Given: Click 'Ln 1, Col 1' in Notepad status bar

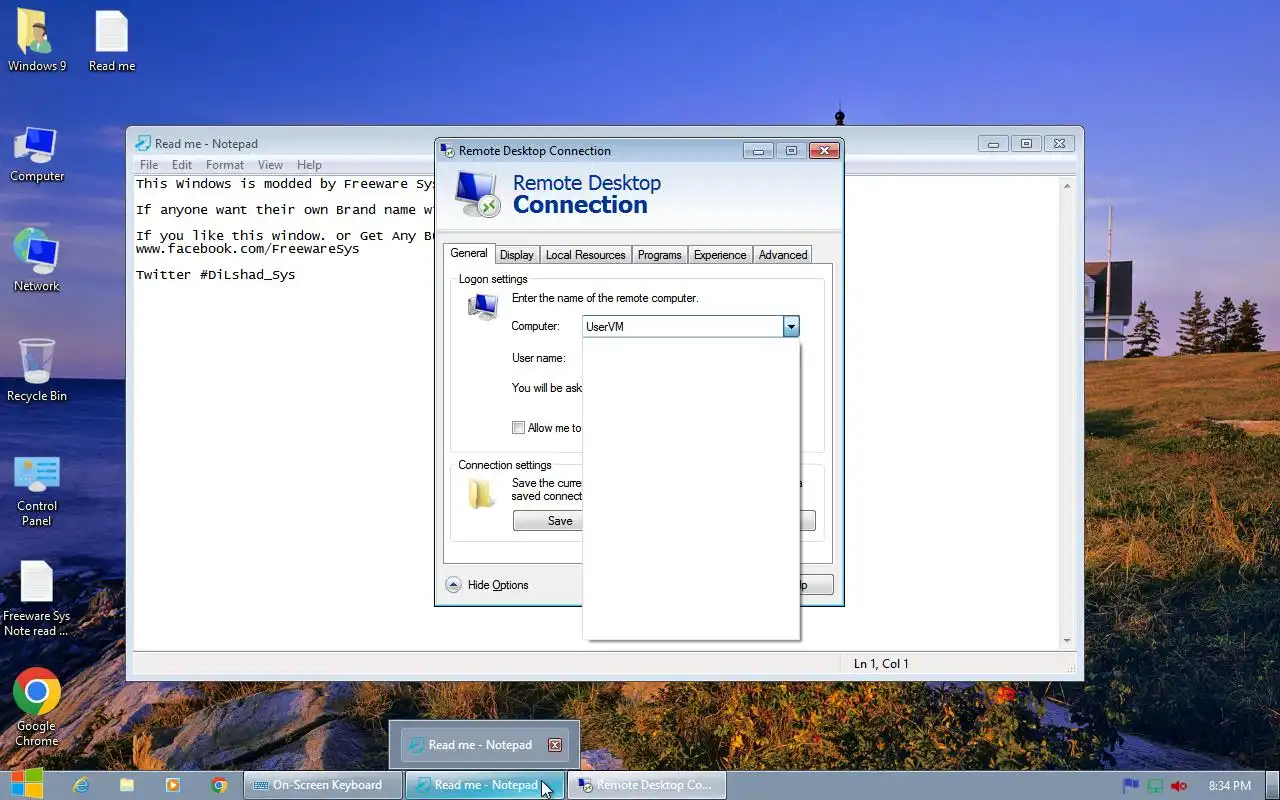Looking at the screenshot, I should [881, 664].
